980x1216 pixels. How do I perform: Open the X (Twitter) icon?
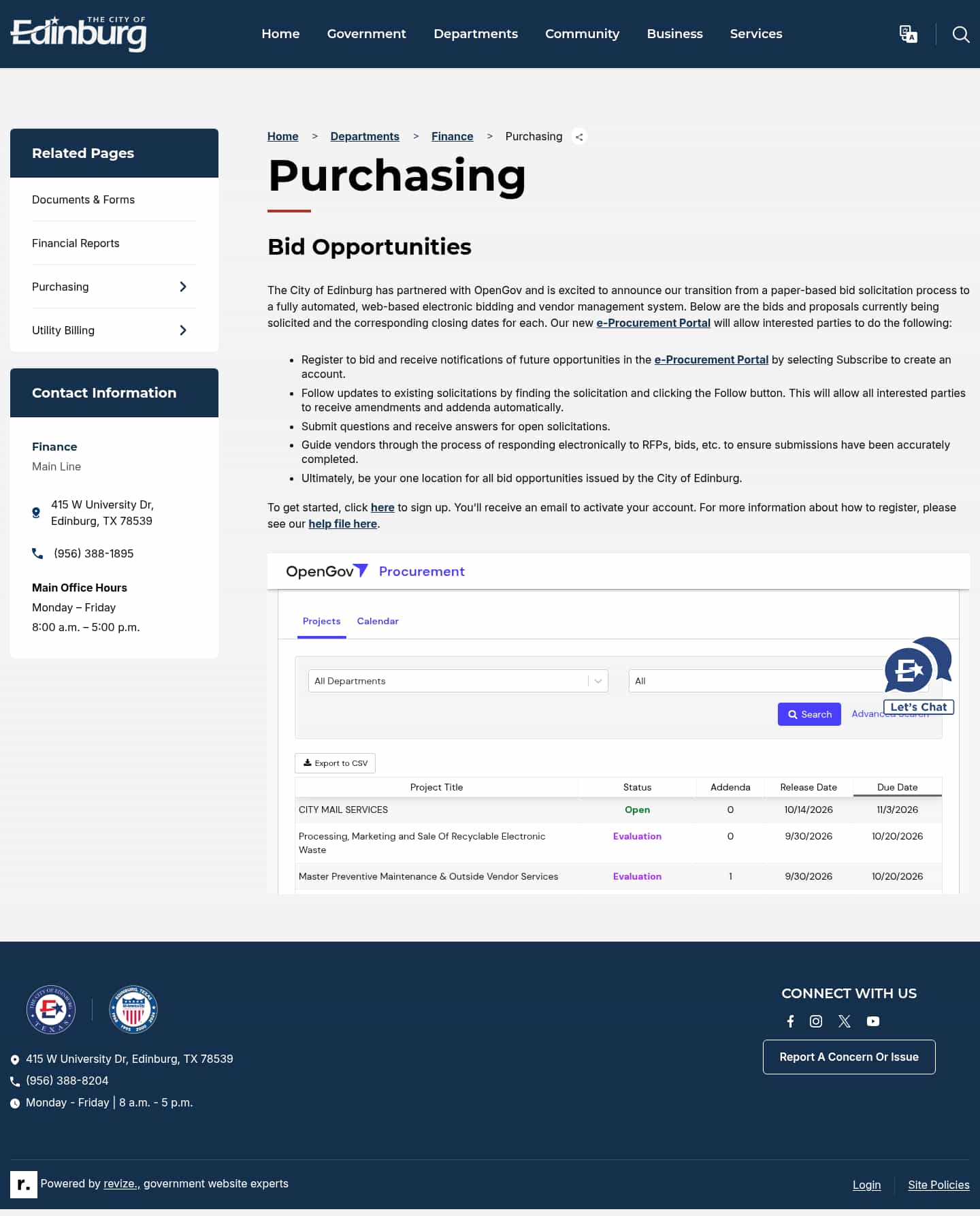[845, 1021]
